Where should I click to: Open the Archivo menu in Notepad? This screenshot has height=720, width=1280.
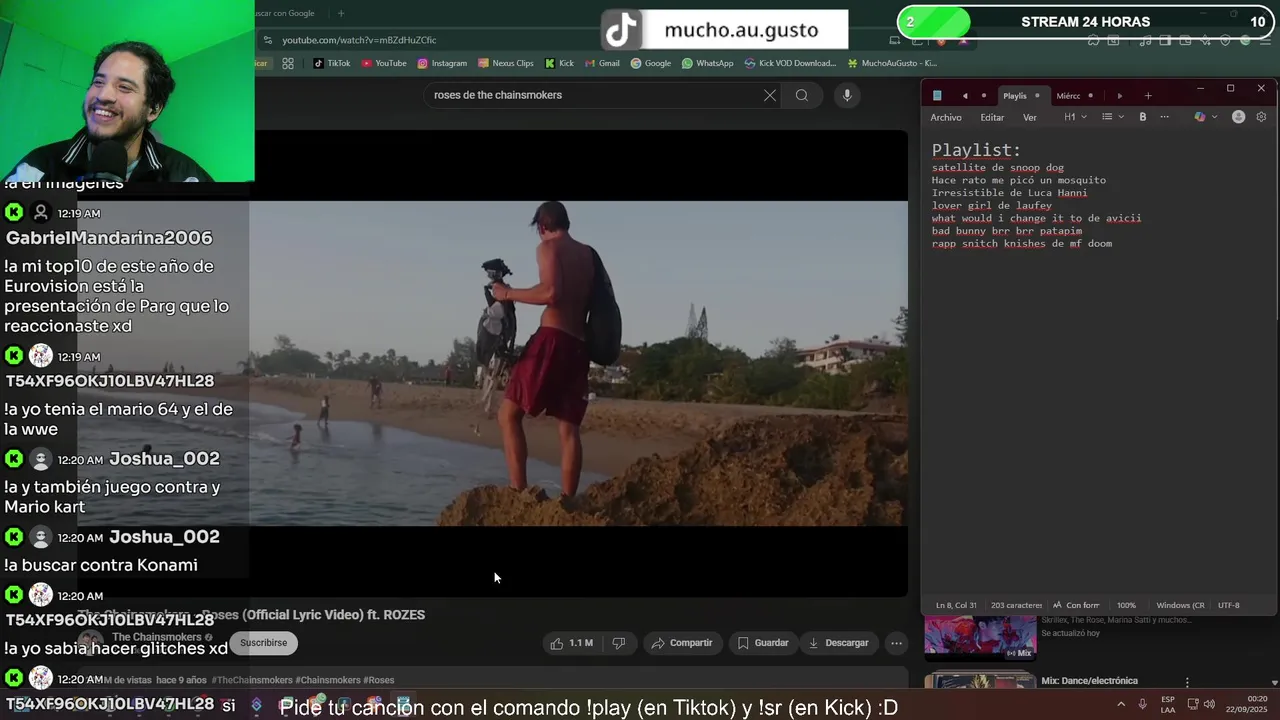pos(946,117)
